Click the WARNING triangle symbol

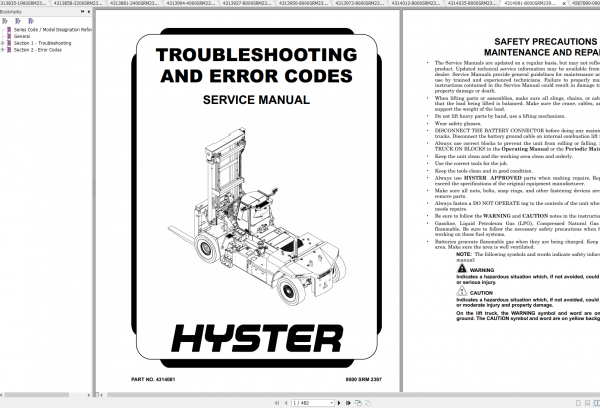coord(462,268)
